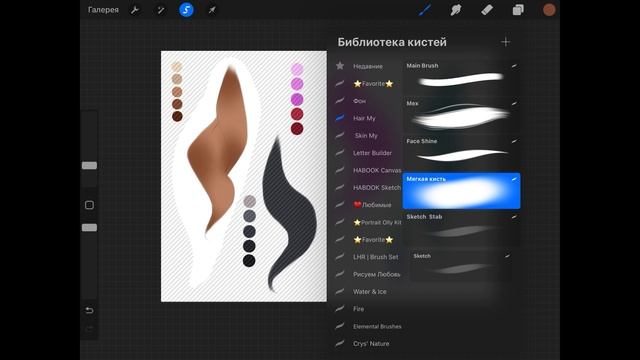Image resolution: width=640 pixels, height=360 pixels.
Task: Click the brush icon beside Letter Builder
Action: point(340,153)
